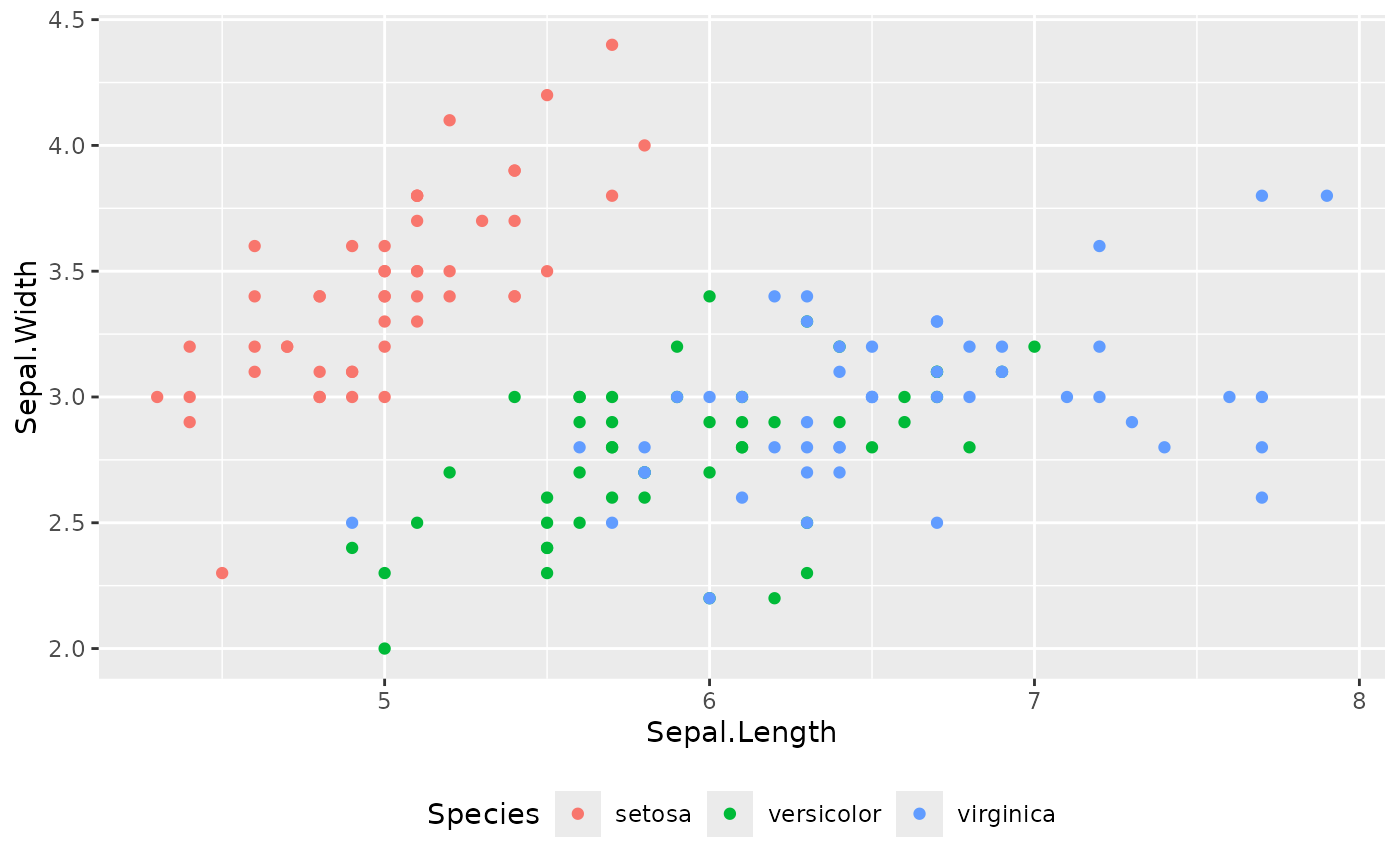
Task: Select the "setosa" legend label
Action: pyautogui.click(x=653, y=814)
